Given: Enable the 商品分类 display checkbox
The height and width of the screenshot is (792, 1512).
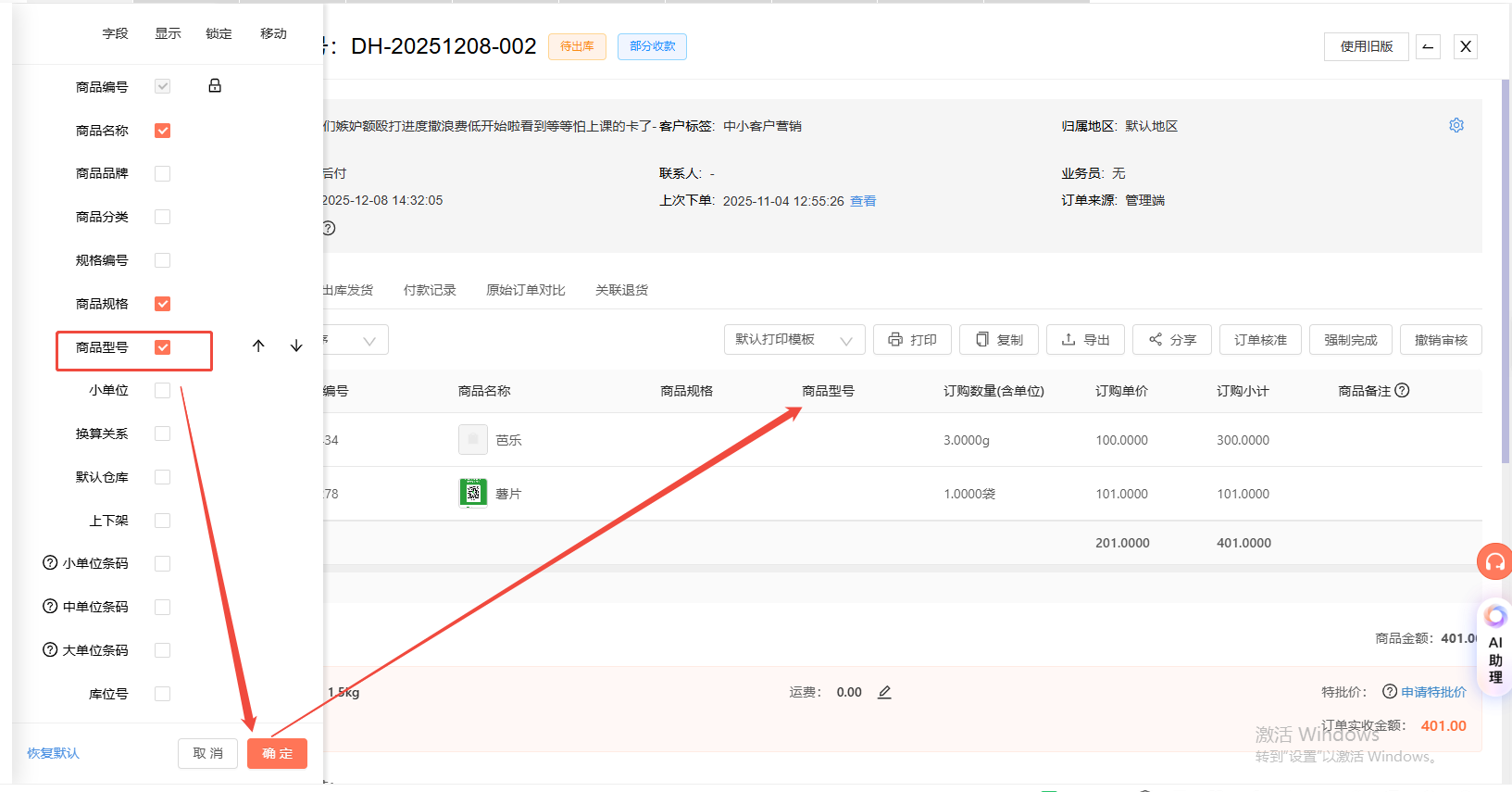Looking at the screenshot, I should click(163, 217).
